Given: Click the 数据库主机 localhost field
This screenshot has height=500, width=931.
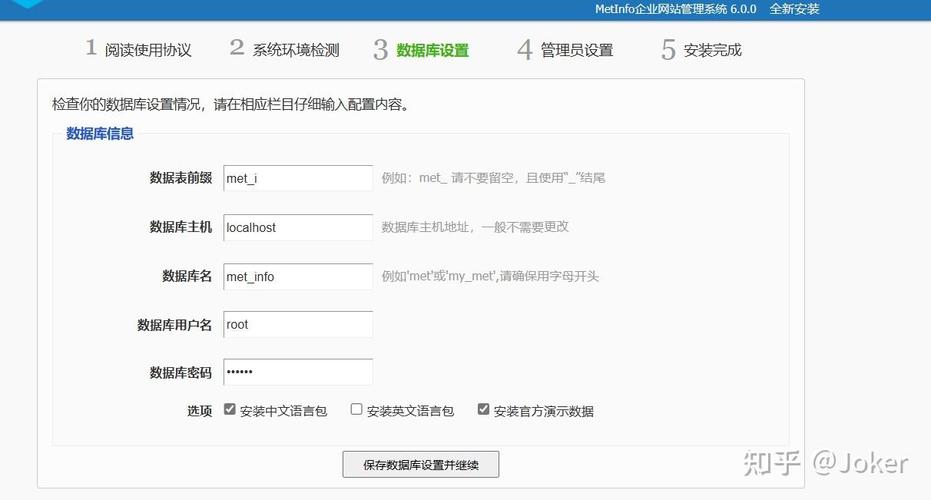Looking at the screenshot, I should click(298, 227).
